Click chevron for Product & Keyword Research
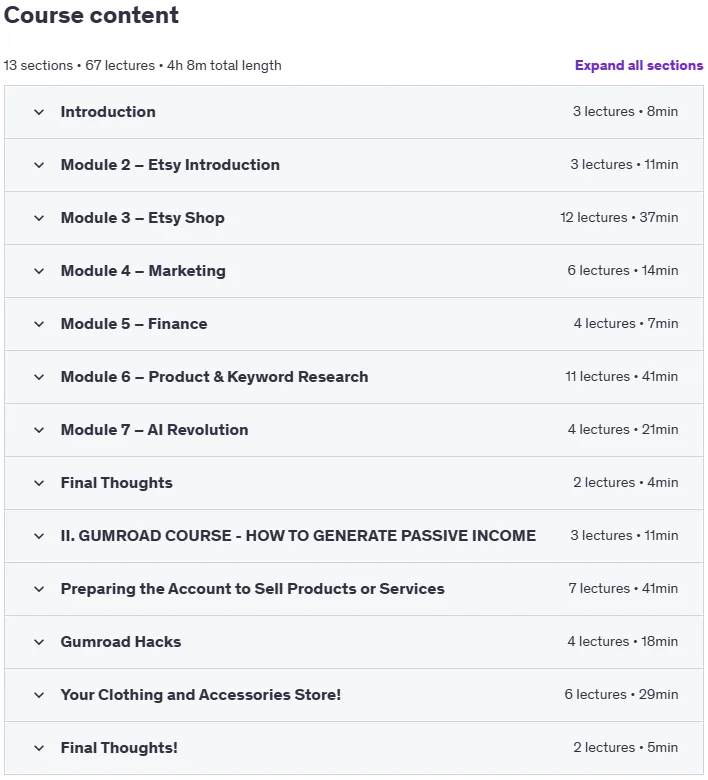Viewport: 708px width, 780px height. pyautogui.click(x=39, y=377)
